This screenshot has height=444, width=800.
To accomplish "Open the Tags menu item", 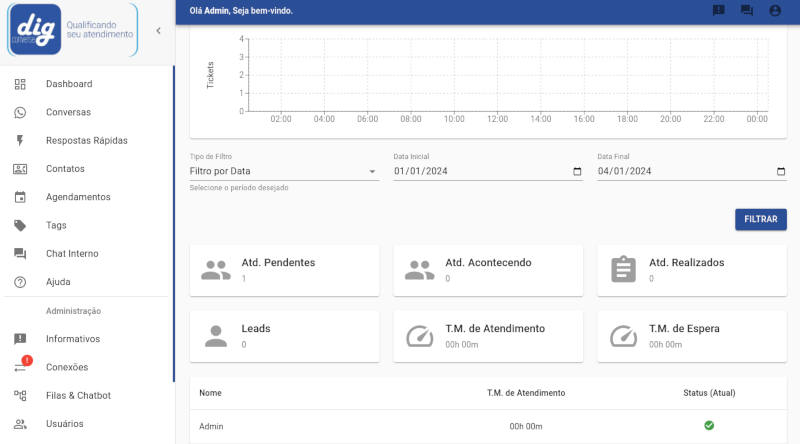I will [x=56, y=225].
